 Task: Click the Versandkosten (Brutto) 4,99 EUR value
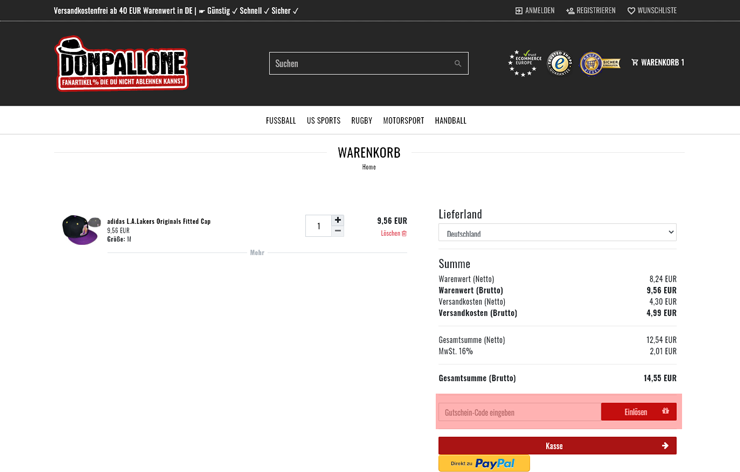661,313
